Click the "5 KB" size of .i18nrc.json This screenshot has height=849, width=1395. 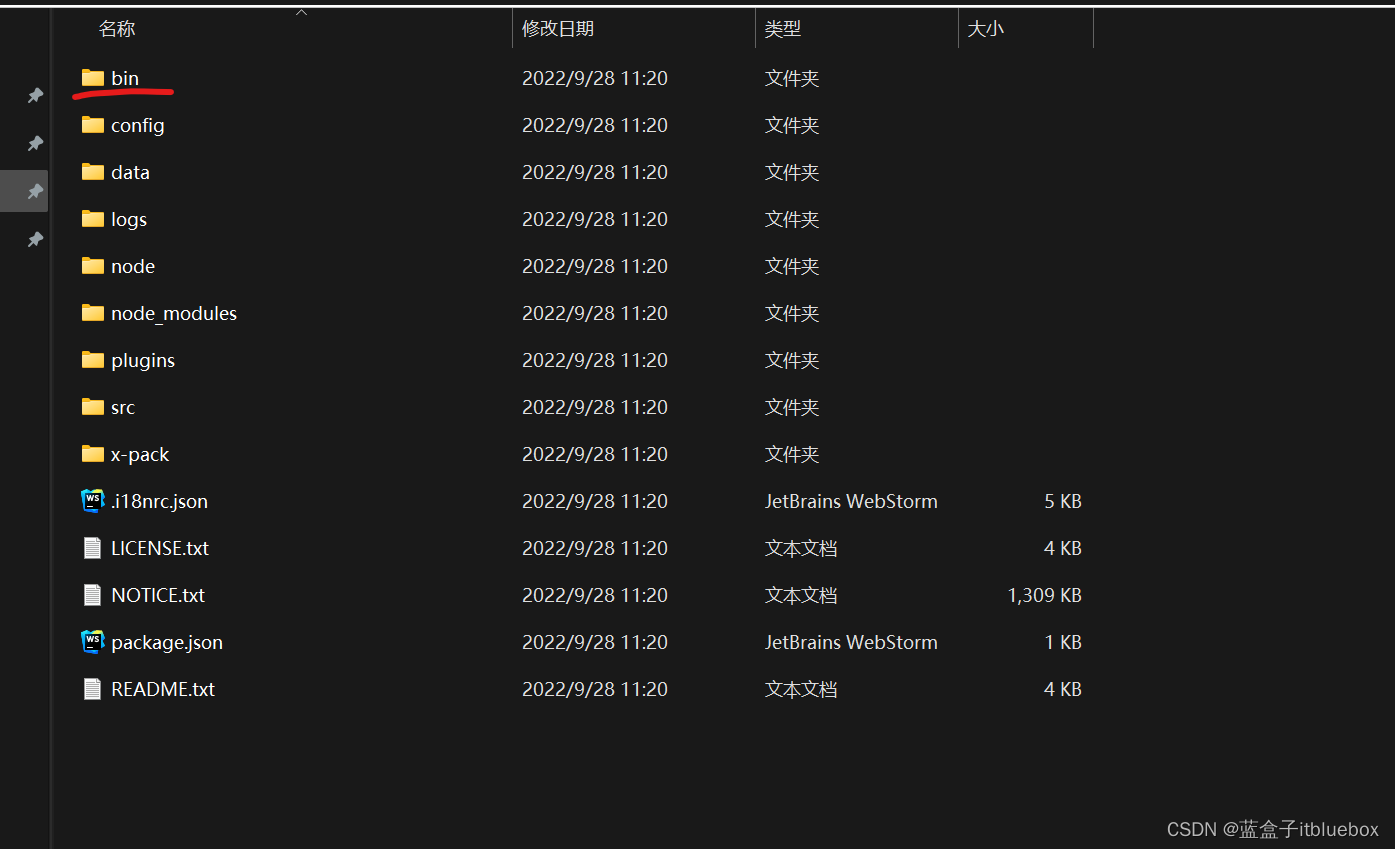tap(1063, 501)
